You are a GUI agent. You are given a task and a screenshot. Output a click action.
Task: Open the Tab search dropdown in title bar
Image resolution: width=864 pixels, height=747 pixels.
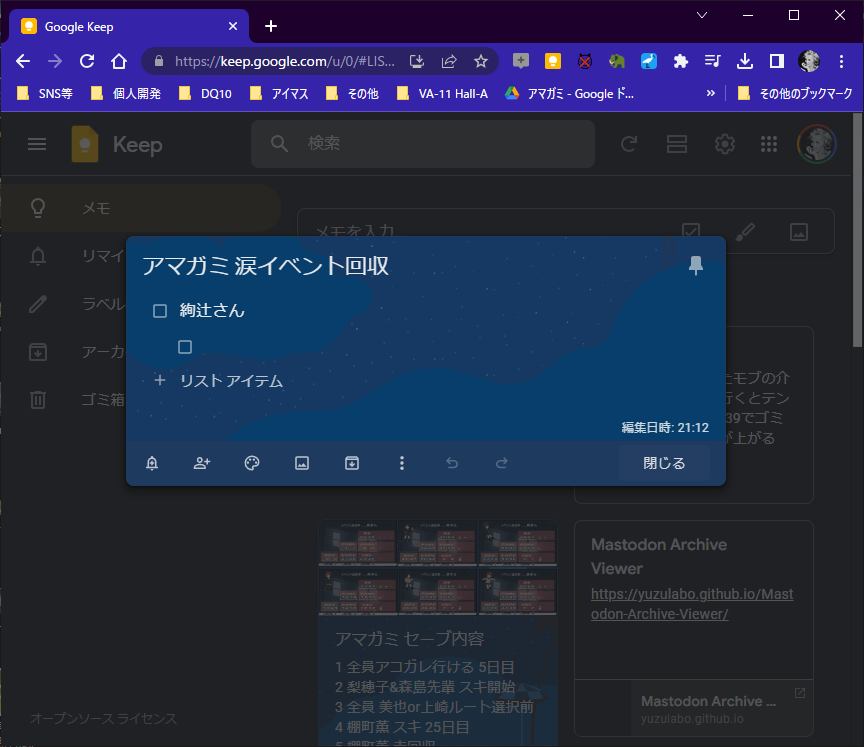[702, 15]
